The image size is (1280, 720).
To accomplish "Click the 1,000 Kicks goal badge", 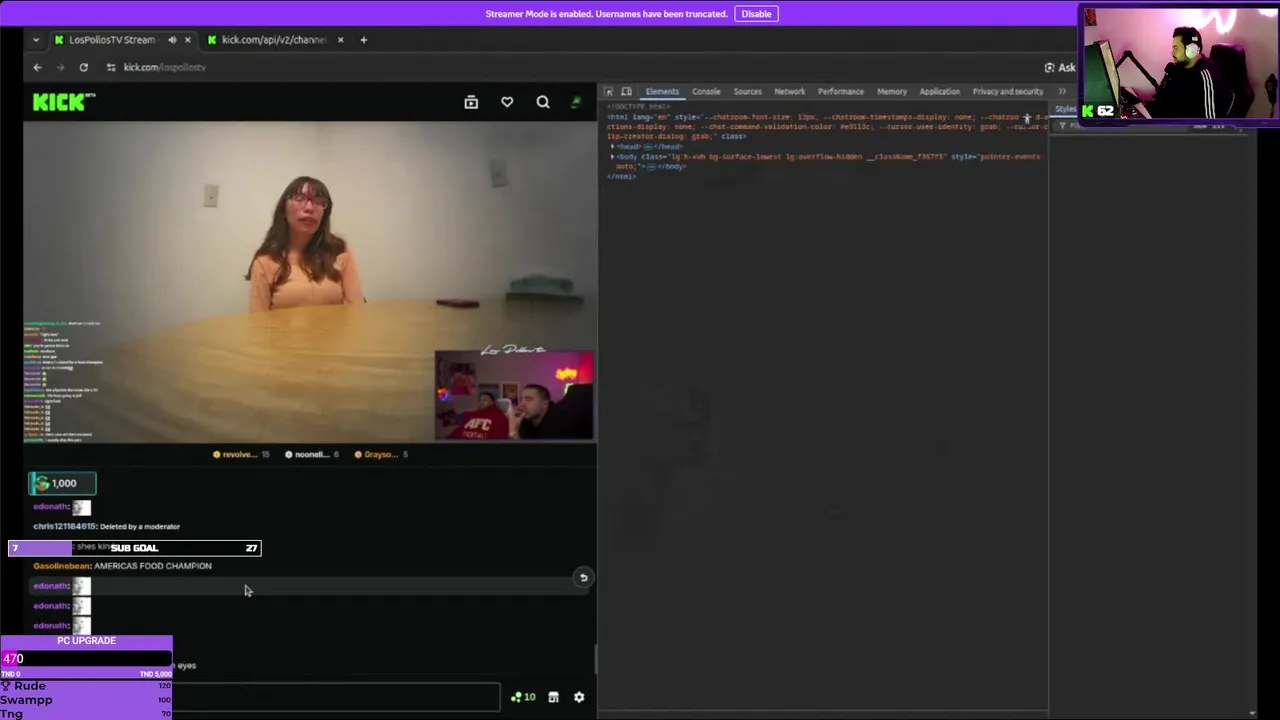I will point(62,484).
